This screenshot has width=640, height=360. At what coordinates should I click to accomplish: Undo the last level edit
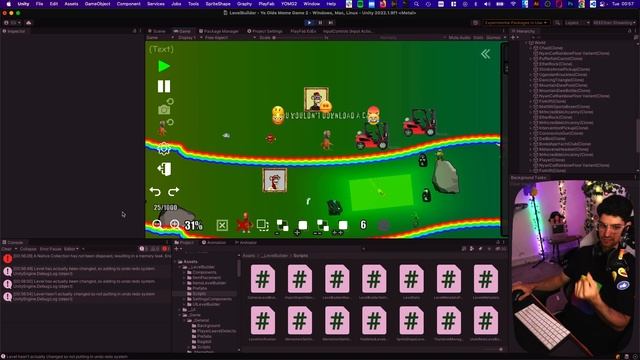[155, 191]
